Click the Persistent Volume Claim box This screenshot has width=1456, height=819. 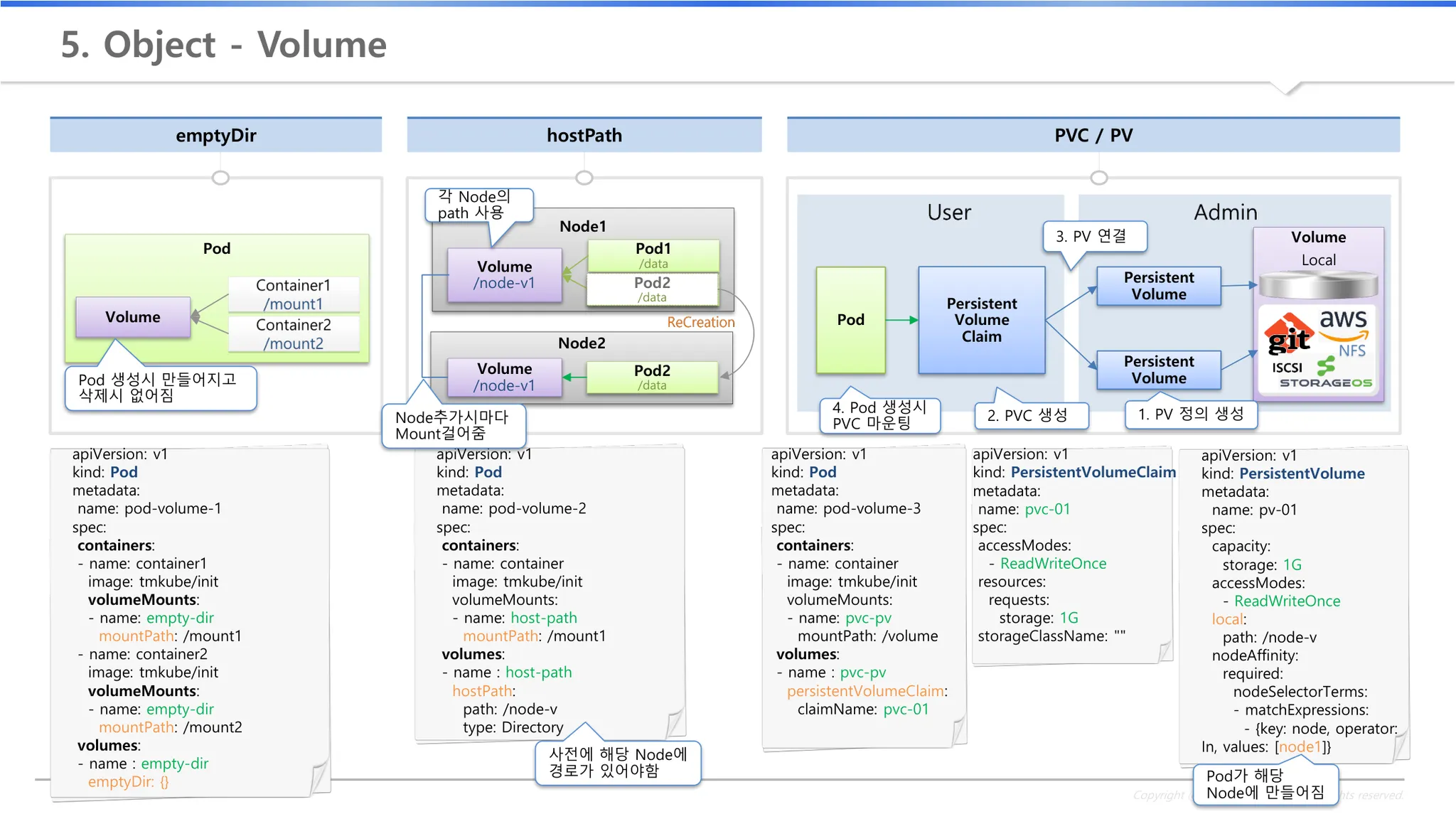coord(981,320)
